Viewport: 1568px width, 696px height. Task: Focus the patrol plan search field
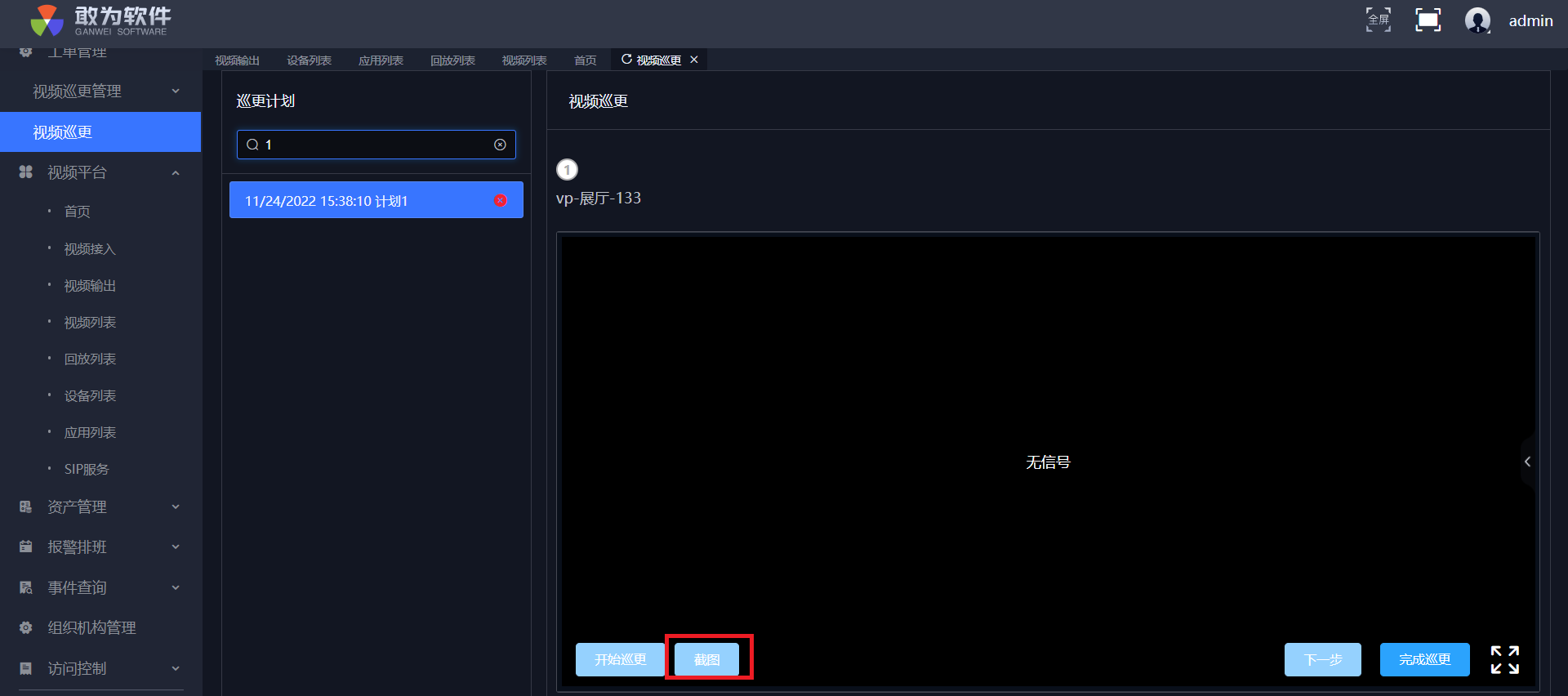point(376,145)
